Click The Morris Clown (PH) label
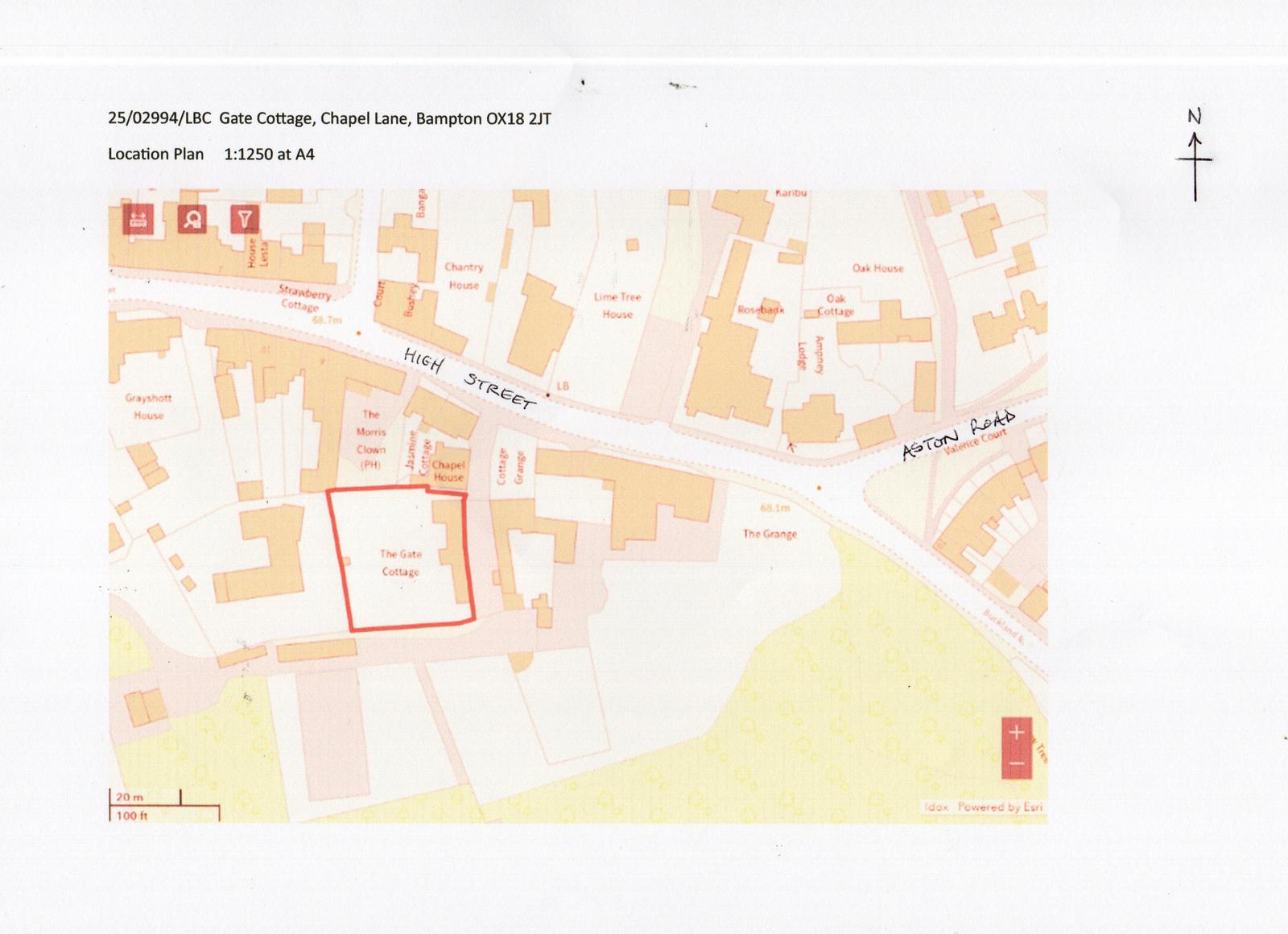The image size is (1288, 934). click(x=371, y=440)
